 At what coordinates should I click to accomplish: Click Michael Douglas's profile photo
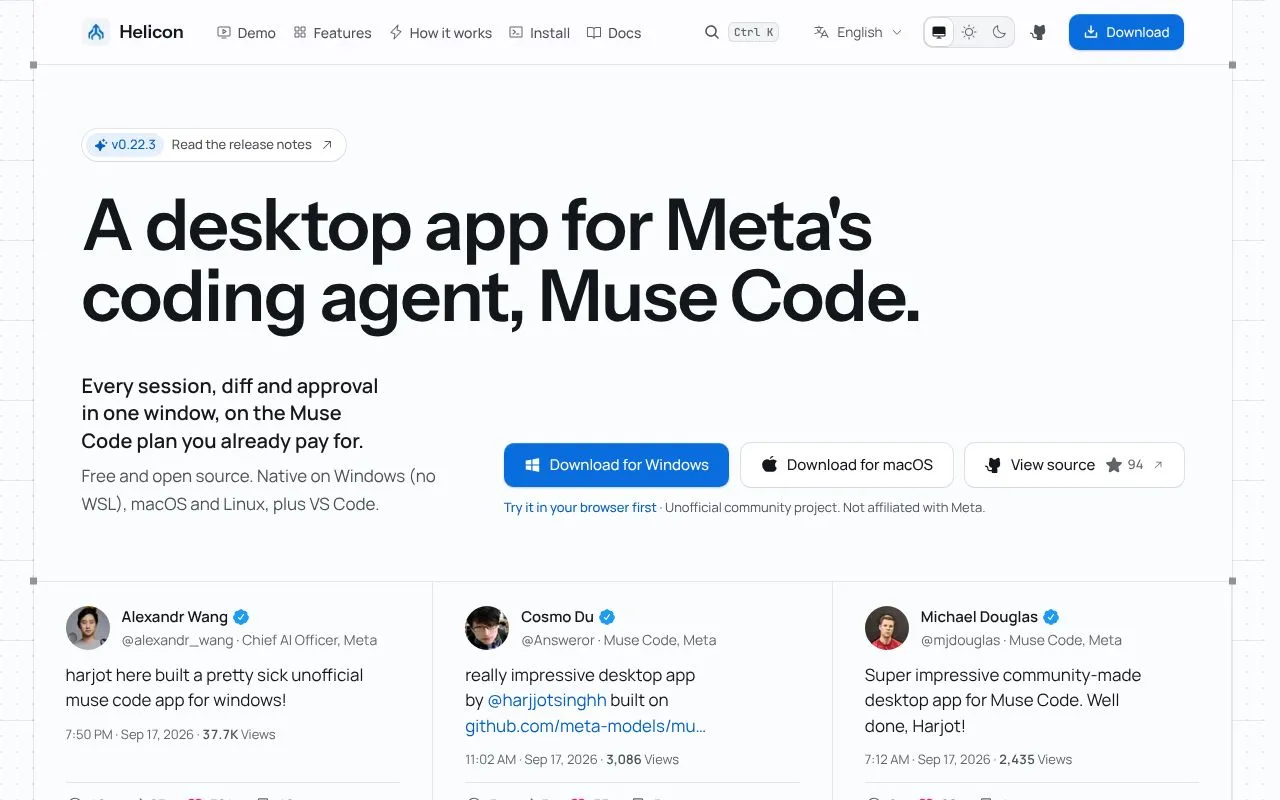[887, 628]
